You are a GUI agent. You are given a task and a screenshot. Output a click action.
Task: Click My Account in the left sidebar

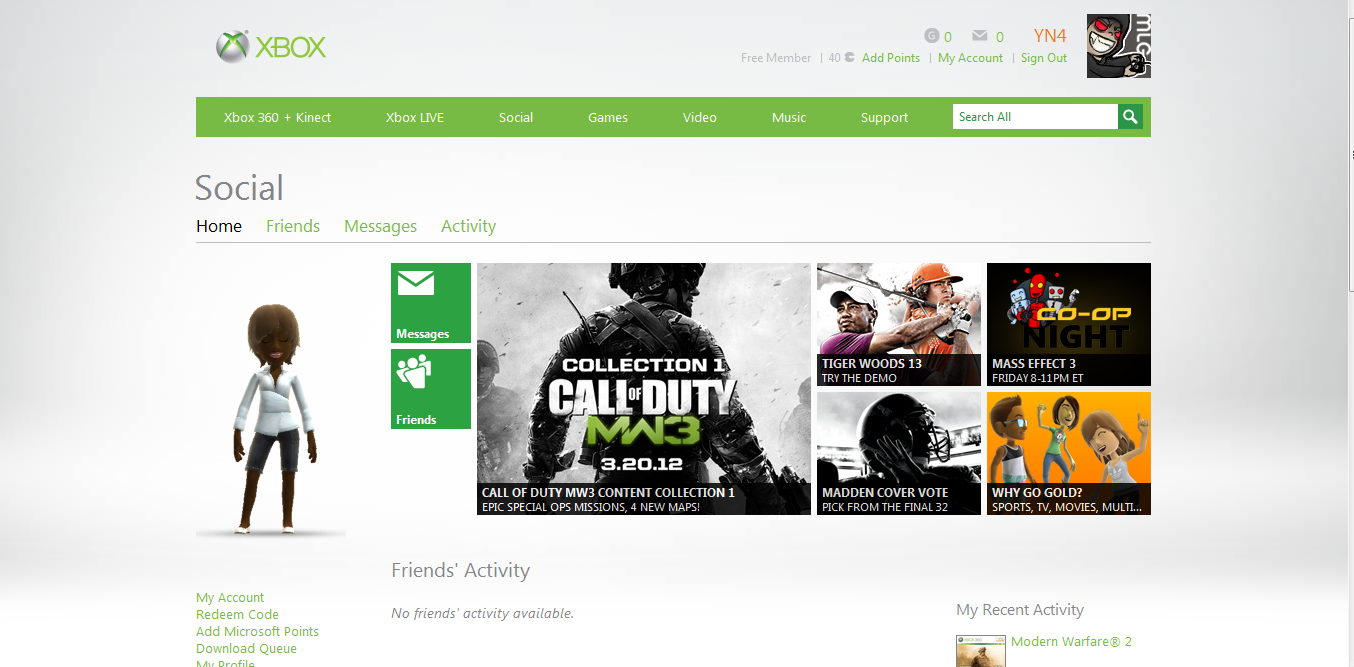[x=230, y=598]
